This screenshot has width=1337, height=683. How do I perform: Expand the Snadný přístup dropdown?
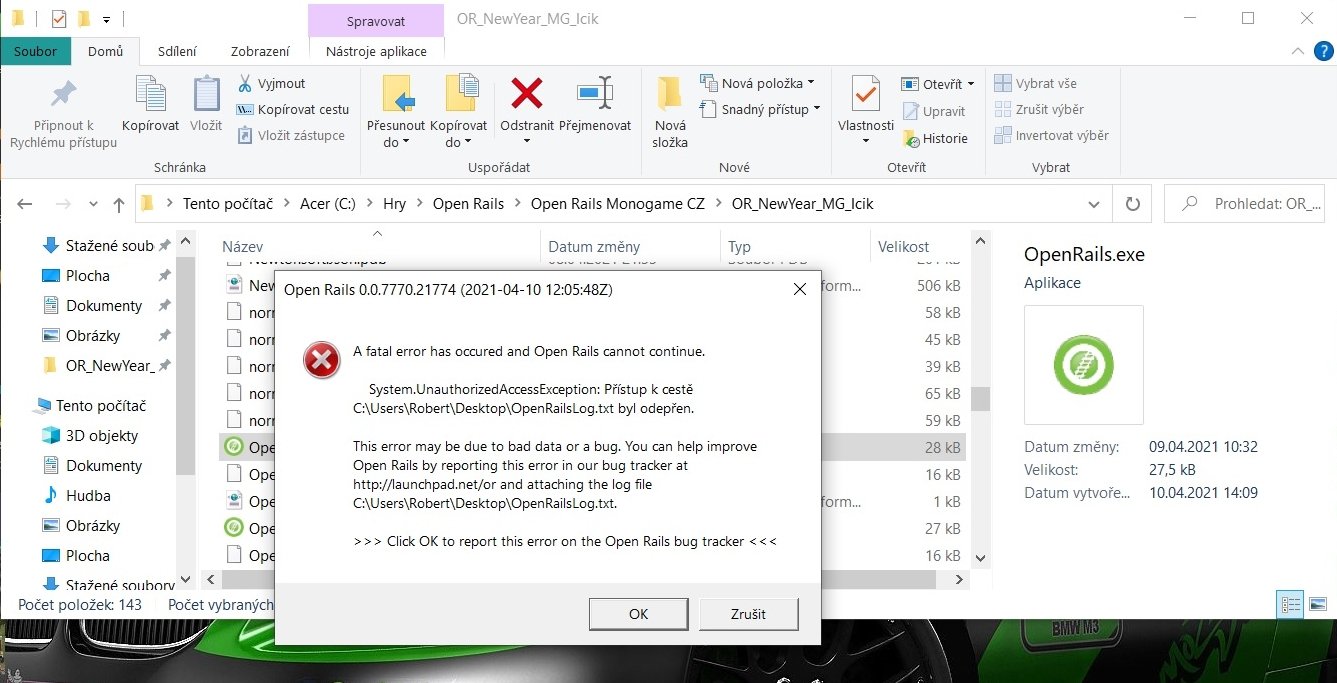pos(760,109)
